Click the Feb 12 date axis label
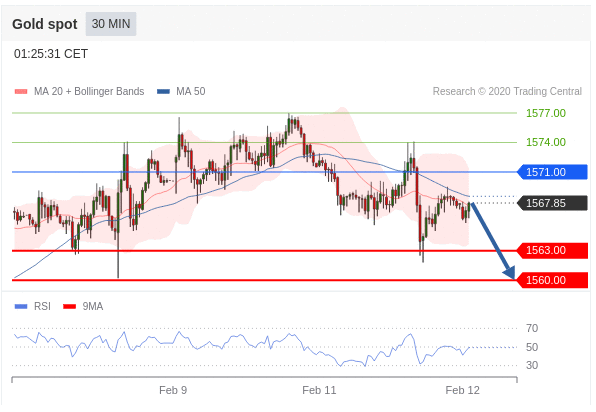596x412 pixels. (463, 390)
